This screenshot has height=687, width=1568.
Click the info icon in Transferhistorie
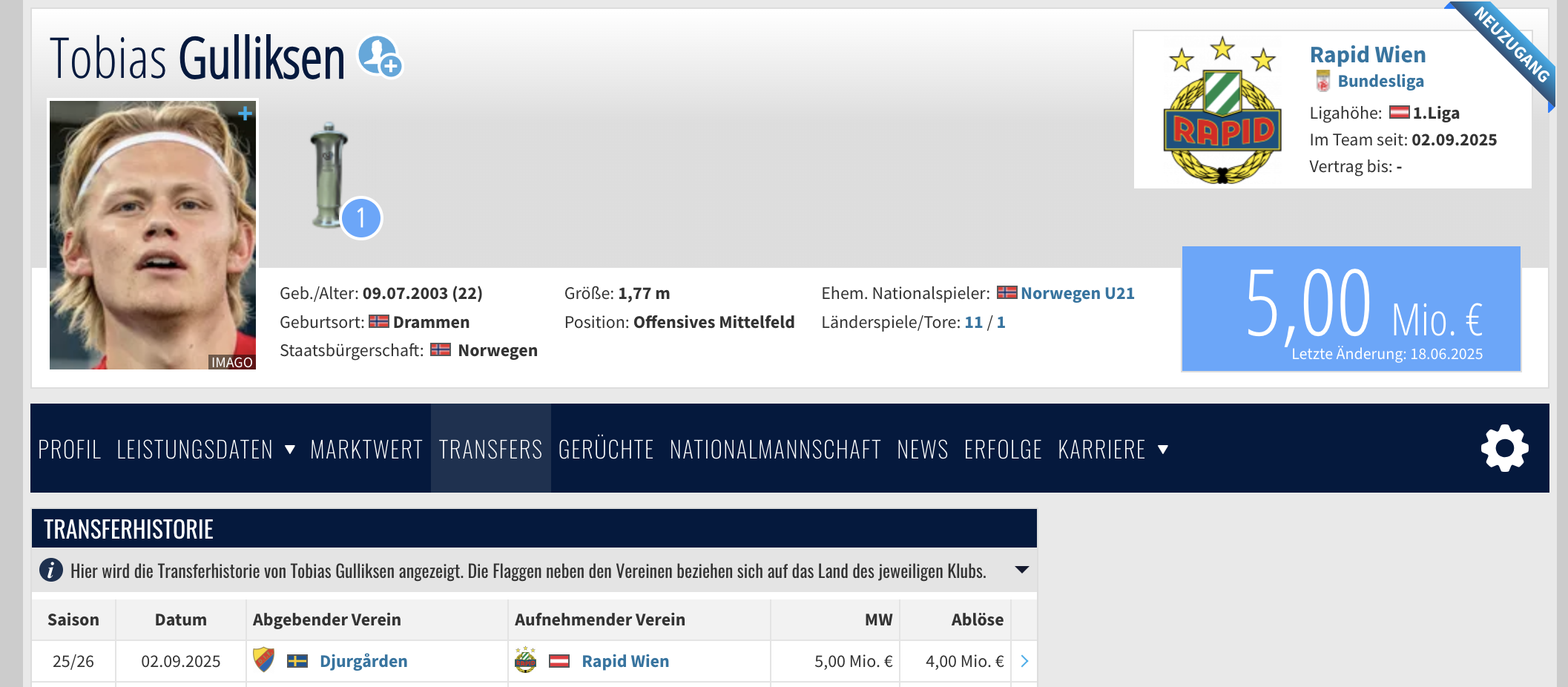tap(51, 570)
